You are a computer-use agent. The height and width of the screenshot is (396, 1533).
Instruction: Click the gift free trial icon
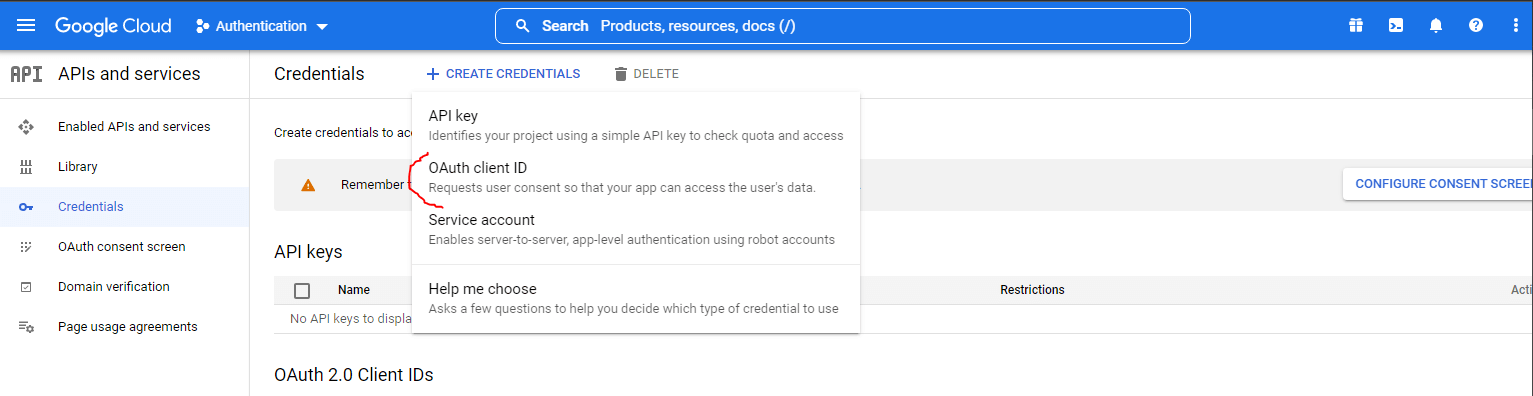pos(1356,26)
